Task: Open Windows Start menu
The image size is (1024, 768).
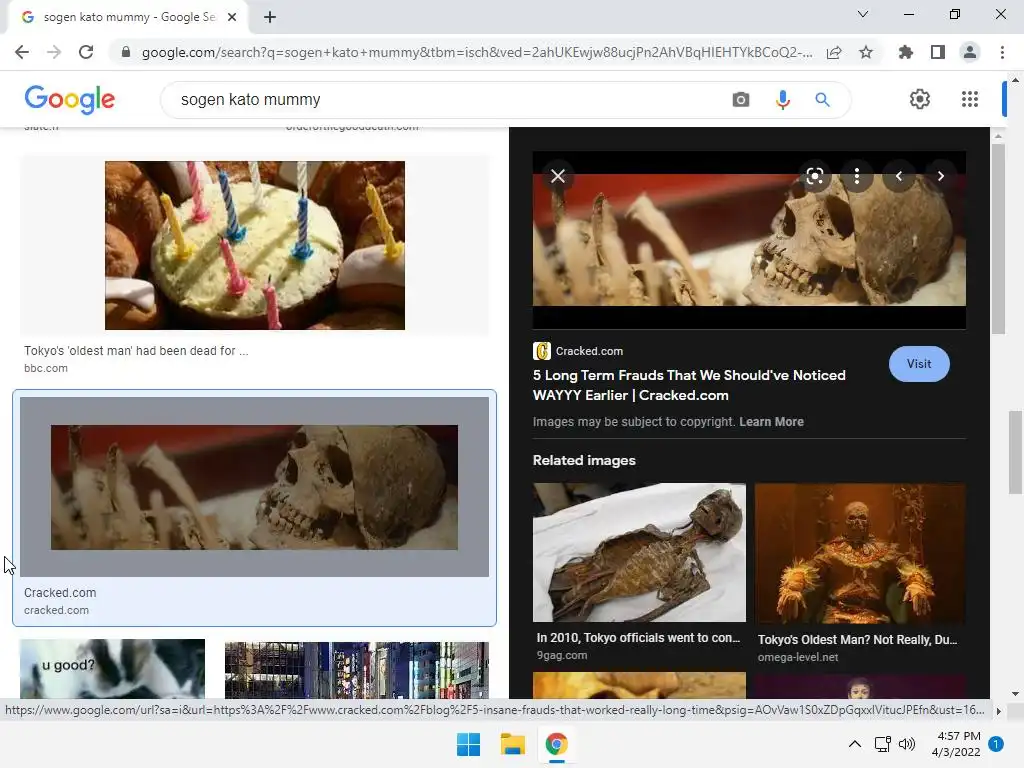Action: [x=468, y=744]
